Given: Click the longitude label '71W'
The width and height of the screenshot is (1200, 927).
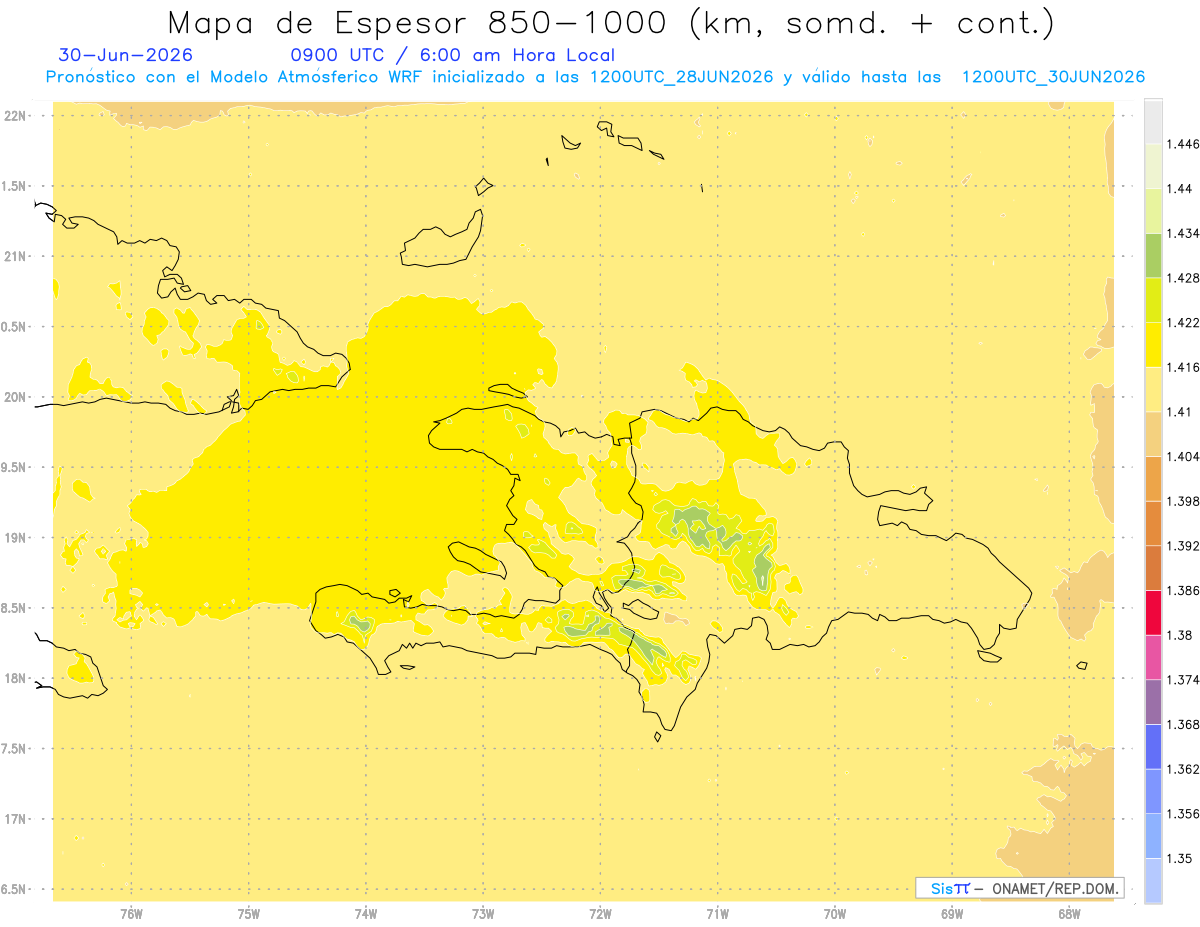Looking at the screenshot, I should (x=717, y=914).
